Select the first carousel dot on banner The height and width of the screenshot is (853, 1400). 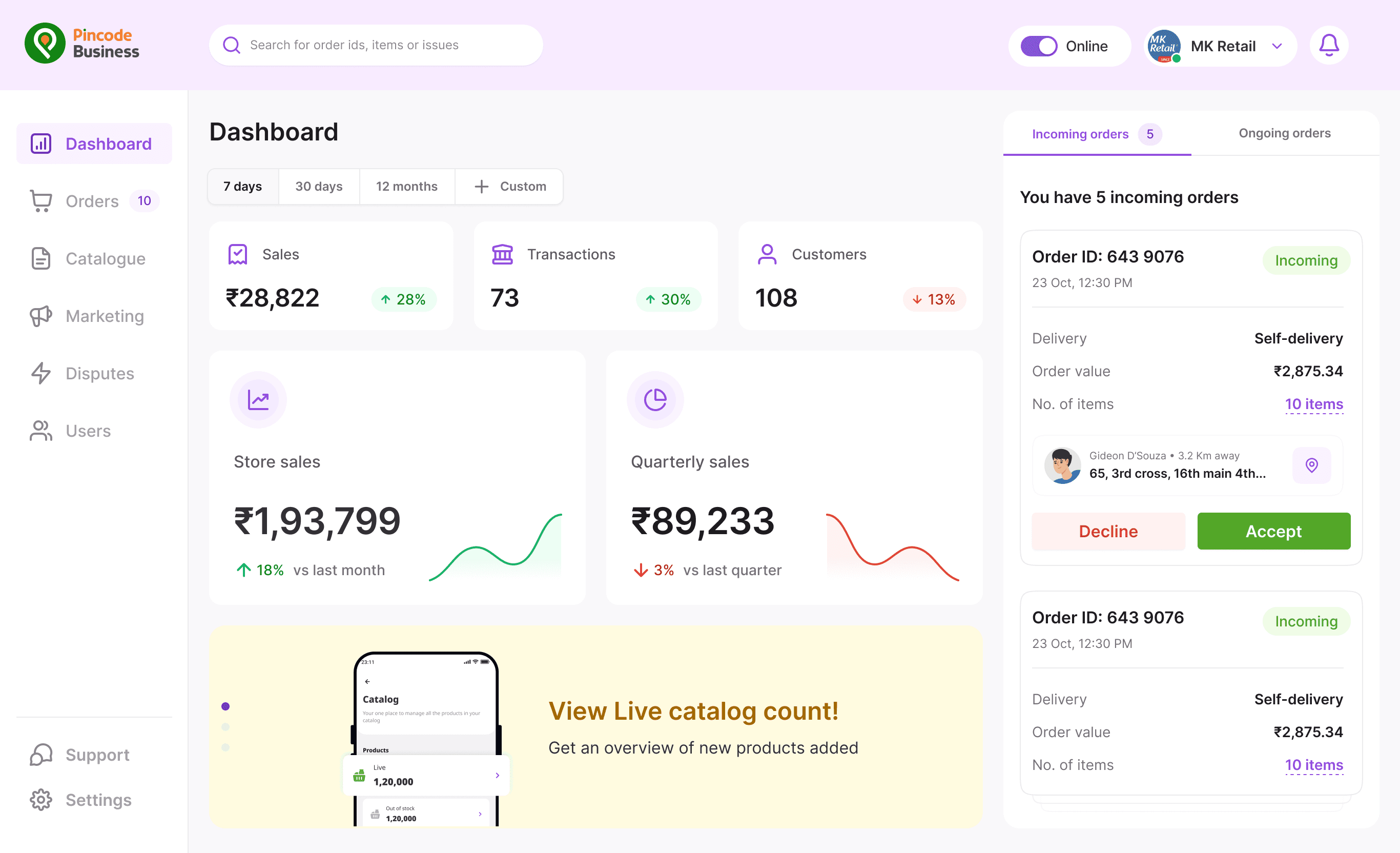(225, 706)
